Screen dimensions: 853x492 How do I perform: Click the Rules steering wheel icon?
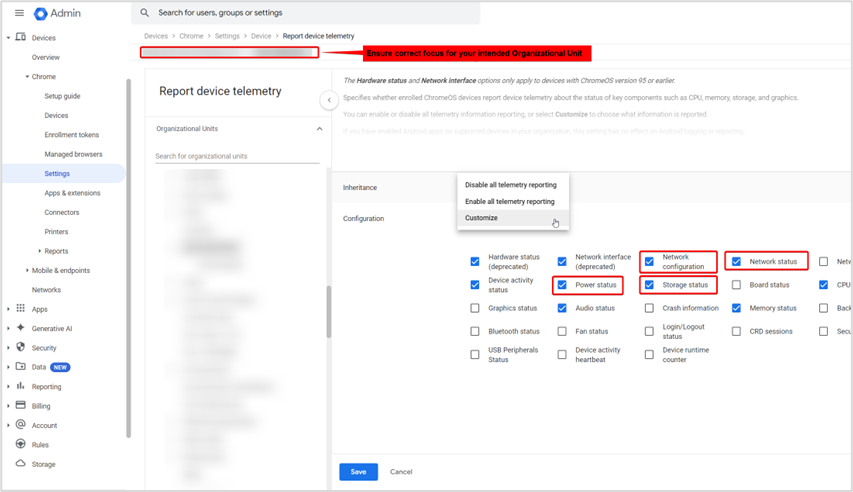(x=20, y=445)
